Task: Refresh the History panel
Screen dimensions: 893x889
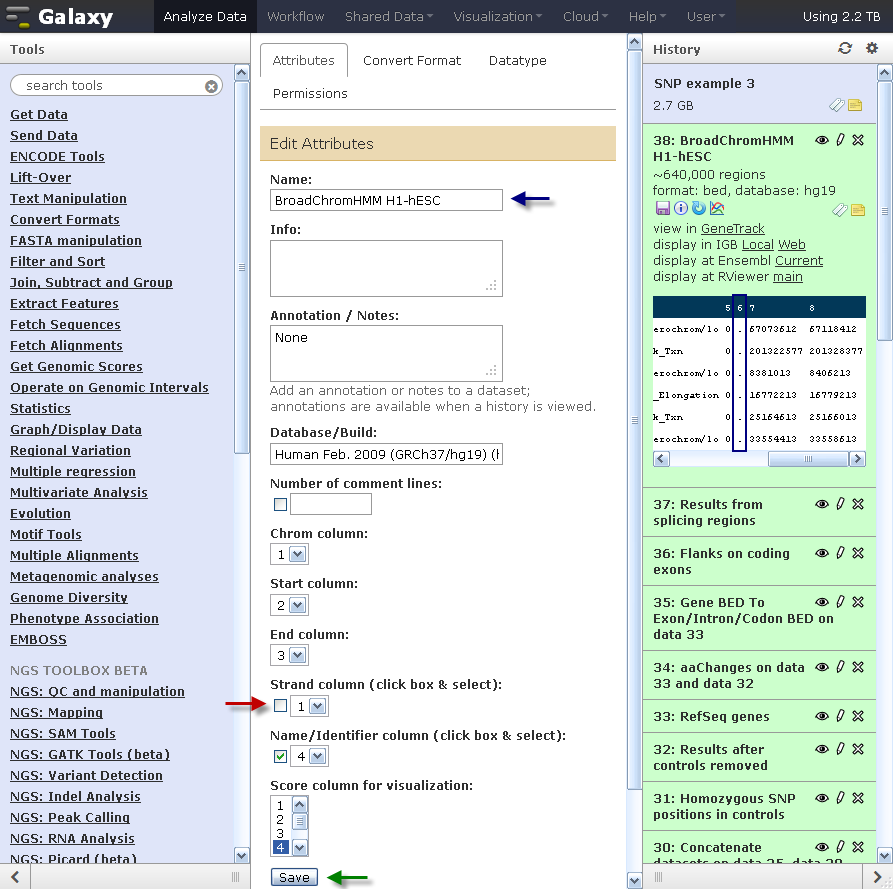Action: (845, 48)
